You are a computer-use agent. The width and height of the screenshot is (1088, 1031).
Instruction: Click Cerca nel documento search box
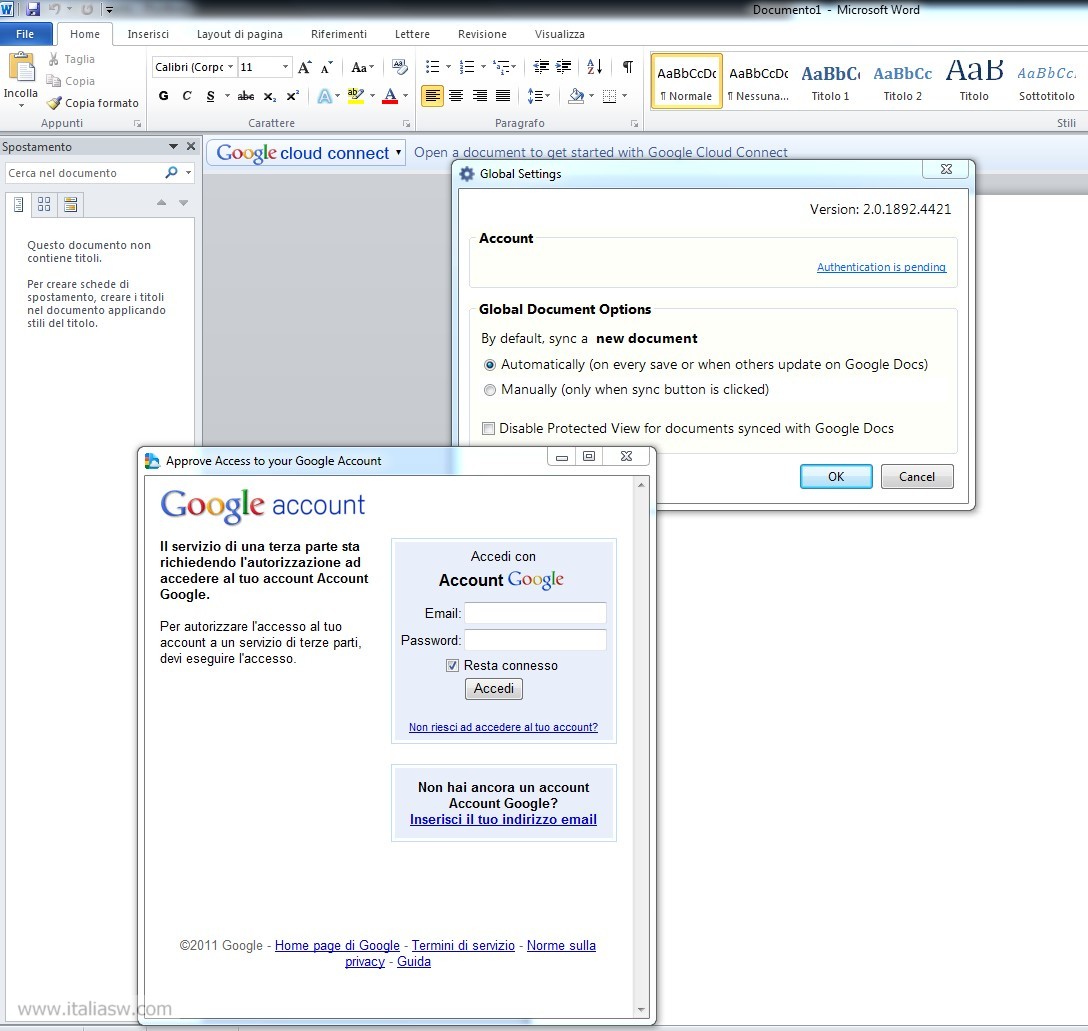pyautogui.click(x=83, y=173)
